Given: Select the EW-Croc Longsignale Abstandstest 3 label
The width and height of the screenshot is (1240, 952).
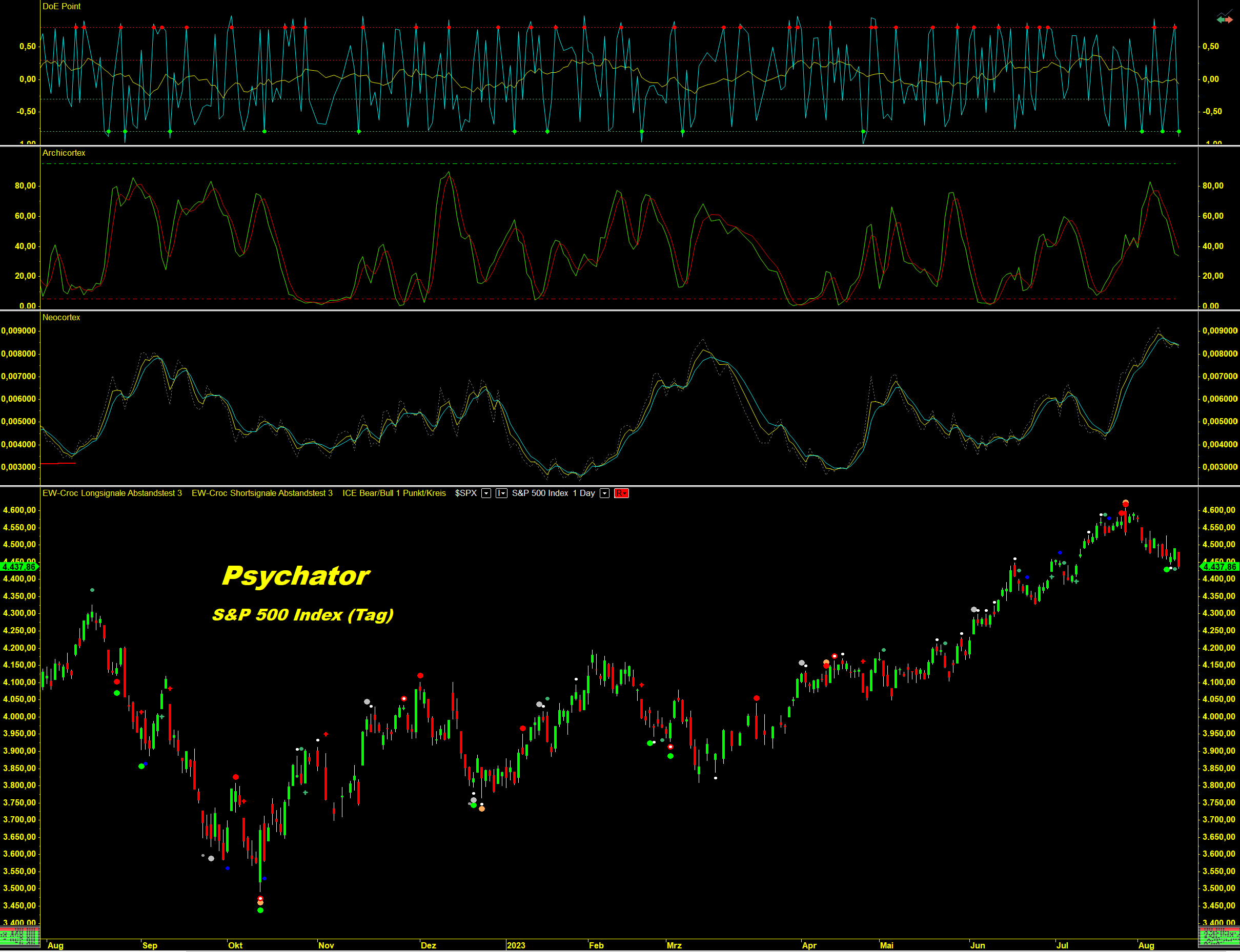Looking at the screenshot, I should click(x=112, y=493).
